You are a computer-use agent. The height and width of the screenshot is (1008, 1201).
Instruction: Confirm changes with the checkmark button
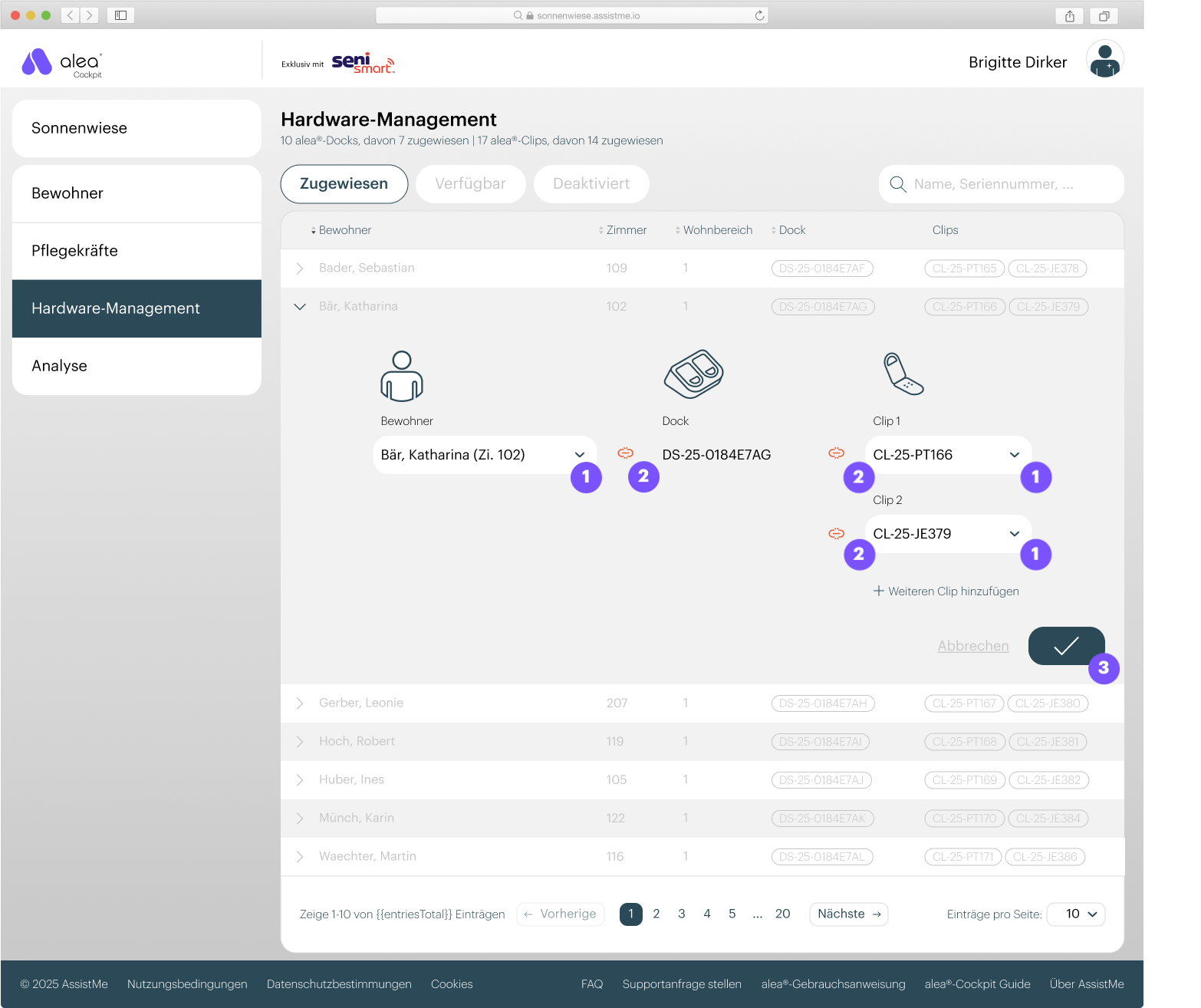1065,646
